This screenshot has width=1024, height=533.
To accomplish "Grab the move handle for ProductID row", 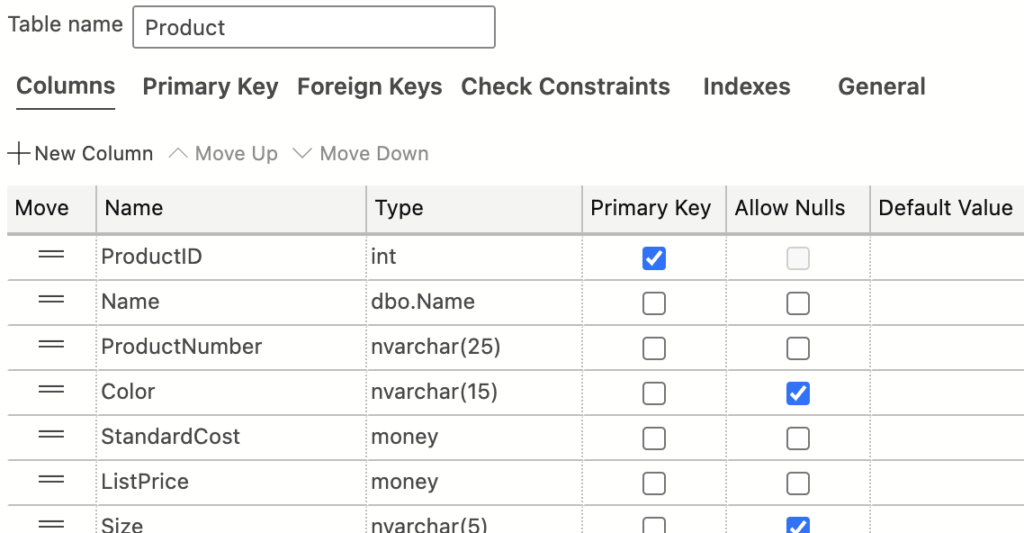I will click(x=52, y=255).
